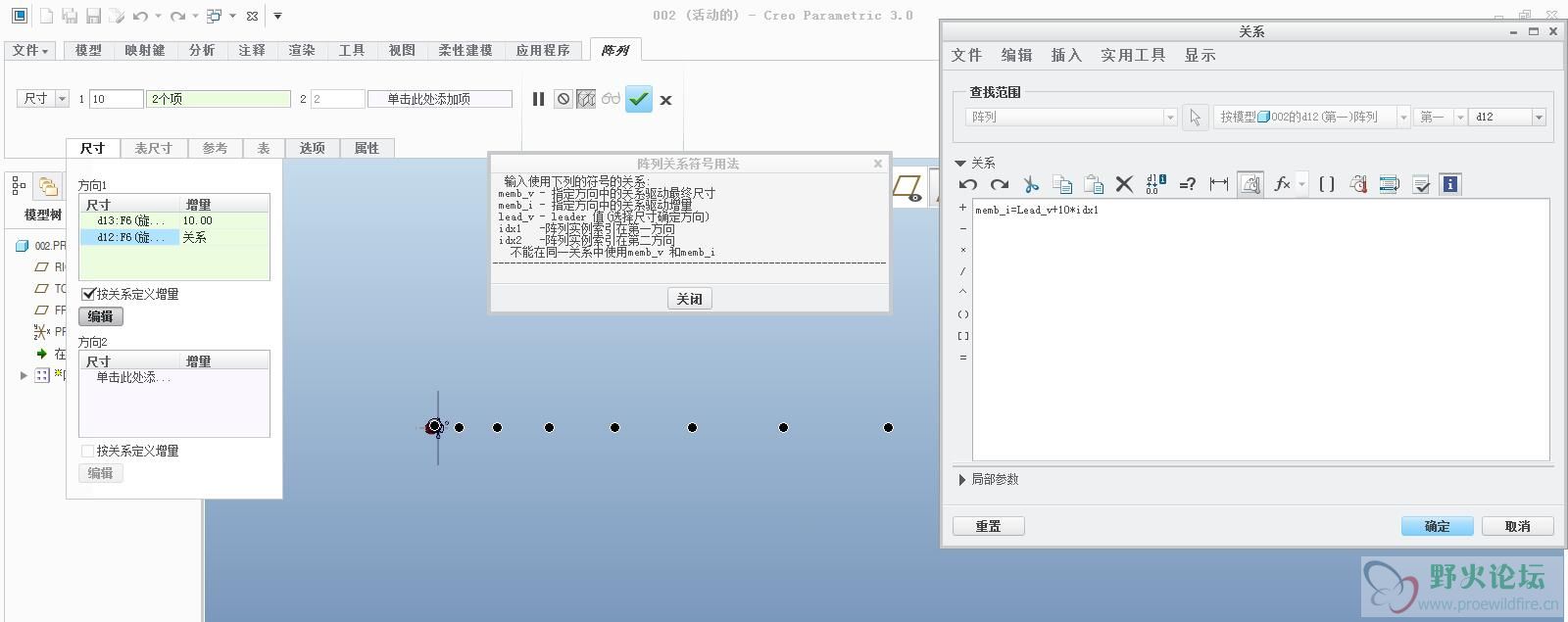
Task: Insert square brackets from the operator column
Action: click(x=963, y=336)
